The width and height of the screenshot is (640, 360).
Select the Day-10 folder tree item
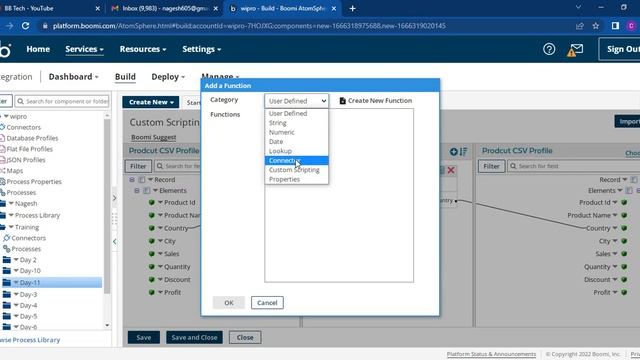pyautogui.click(x=30, y=271)
